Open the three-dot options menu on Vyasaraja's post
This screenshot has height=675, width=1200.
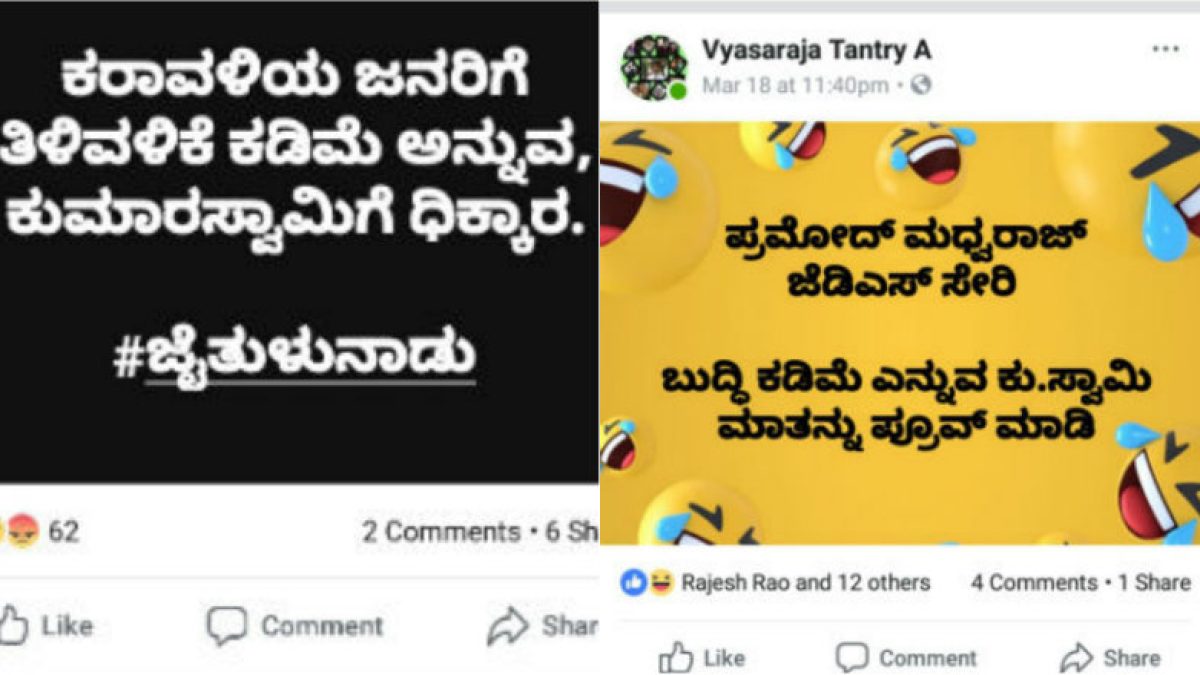click(x=1165, y=49)
